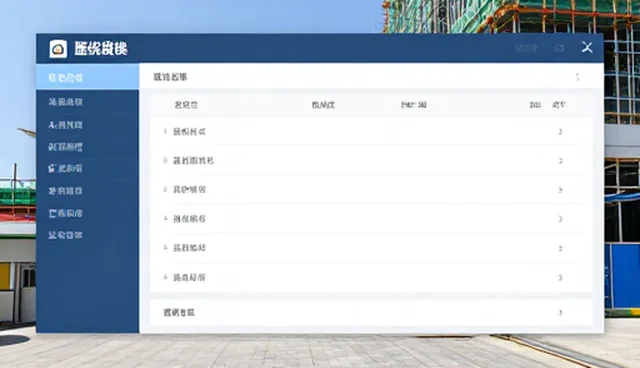Expand the fourth list row's left triangle
640x368 pixels.
click(x=165, y=219)
